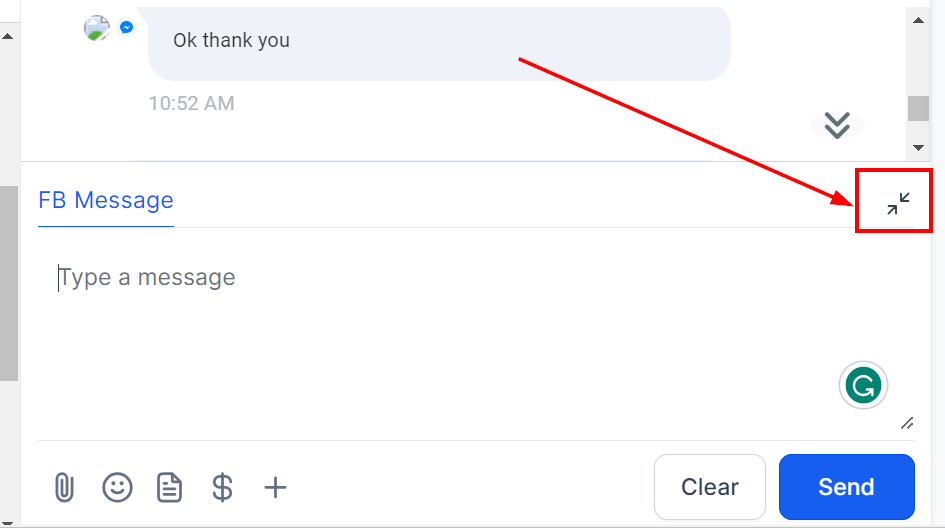Click the paperclip attachment icon
The width and height of the screenshot is (945, 528).
coord(64,487)
